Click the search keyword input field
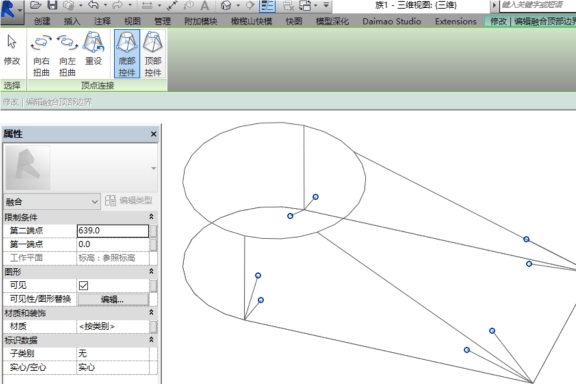This screenshot has width=576, height=384. point(537,5)
